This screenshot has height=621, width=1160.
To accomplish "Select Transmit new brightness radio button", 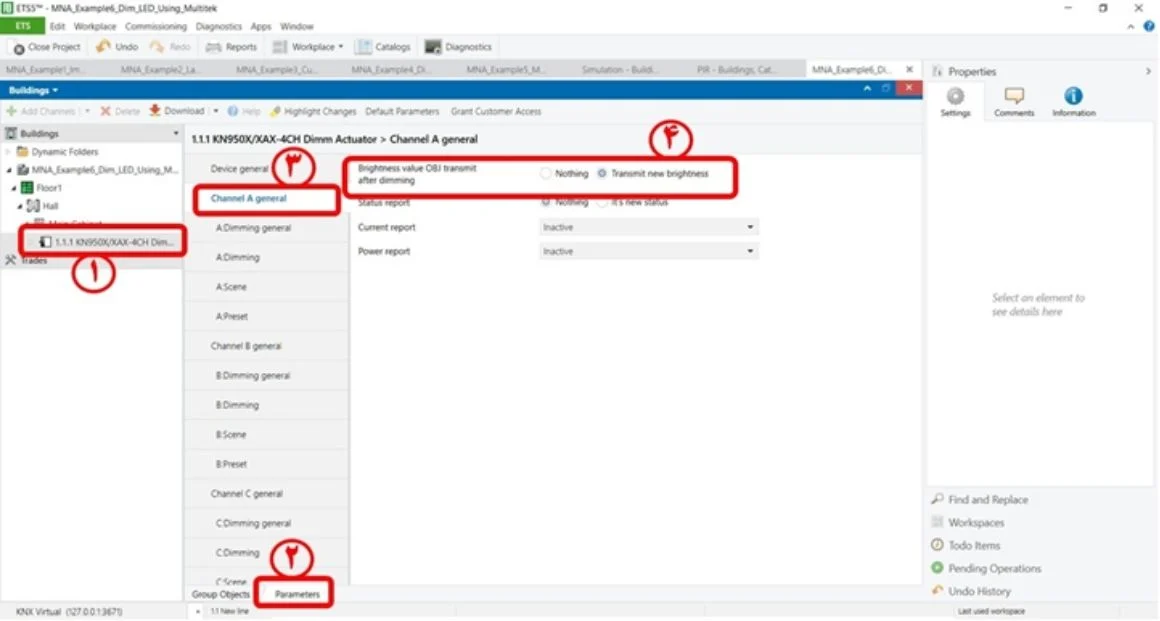I will pos(601,173).
